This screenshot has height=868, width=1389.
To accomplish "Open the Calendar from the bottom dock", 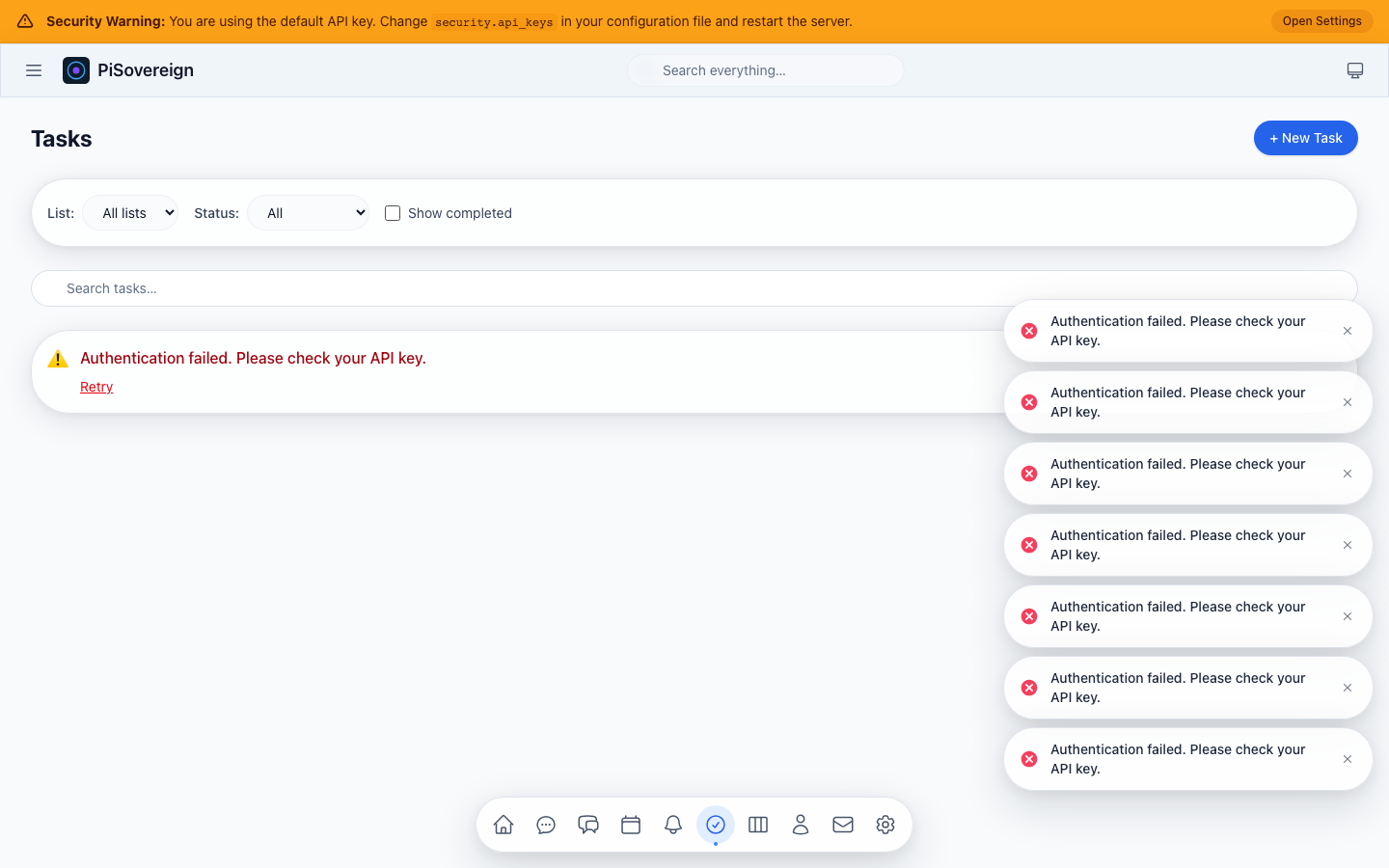I will [x=631, y=825].
